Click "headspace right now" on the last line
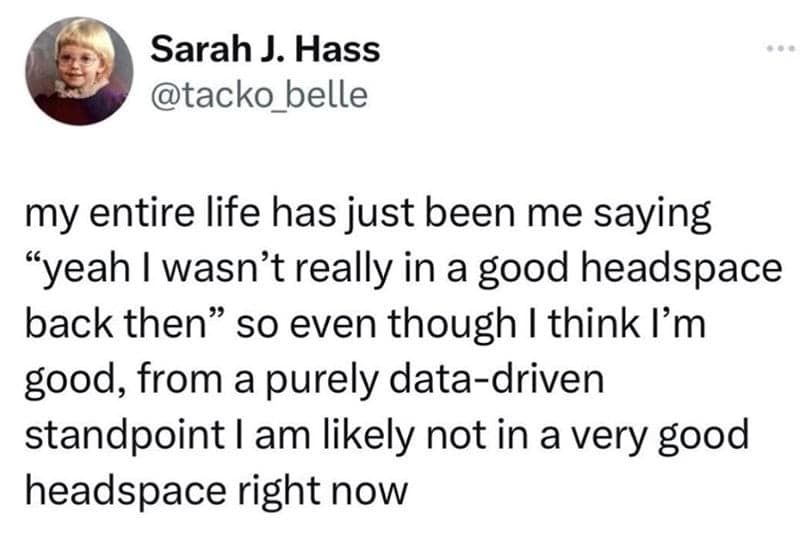This screenshot has height=541, width=800. pyautogui.click(x=213, y=491)
